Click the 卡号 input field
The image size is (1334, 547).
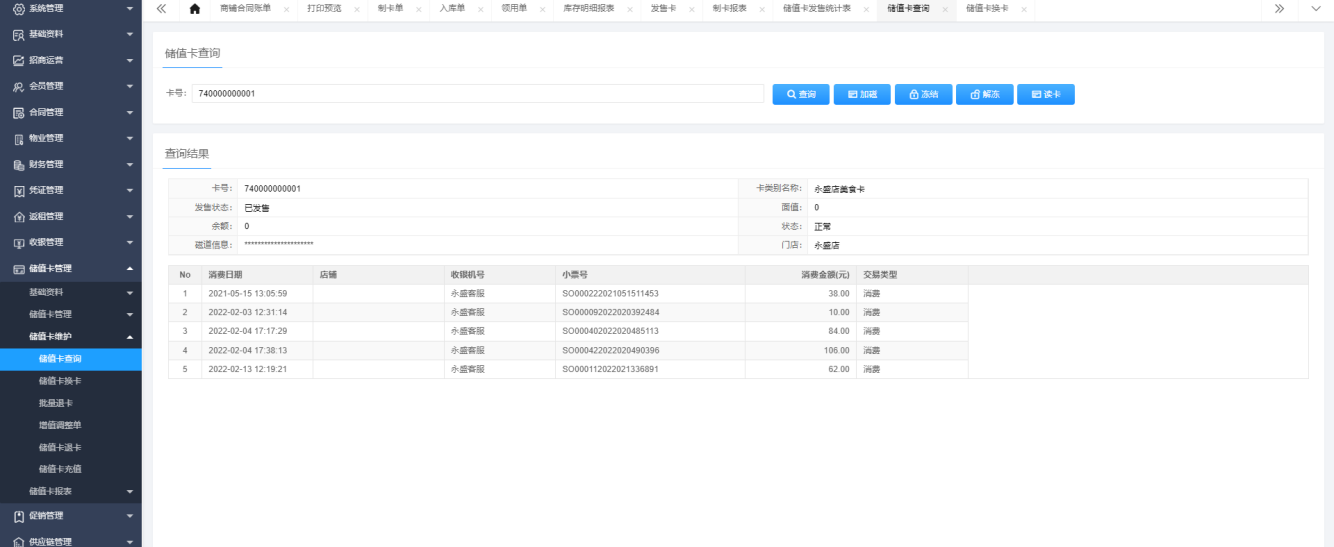point(478,93)
